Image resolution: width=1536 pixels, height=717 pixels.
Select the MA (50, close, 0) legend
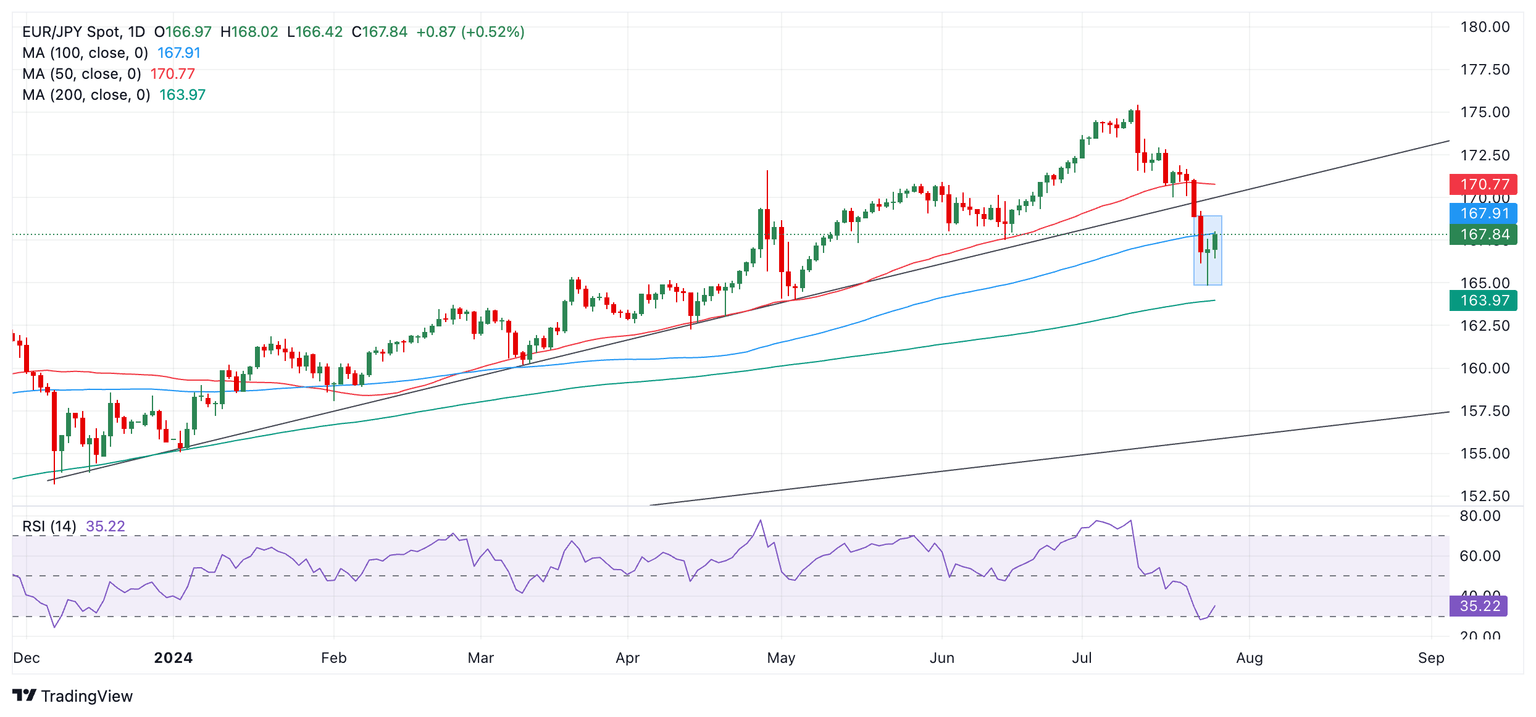[x=84, y=74]
